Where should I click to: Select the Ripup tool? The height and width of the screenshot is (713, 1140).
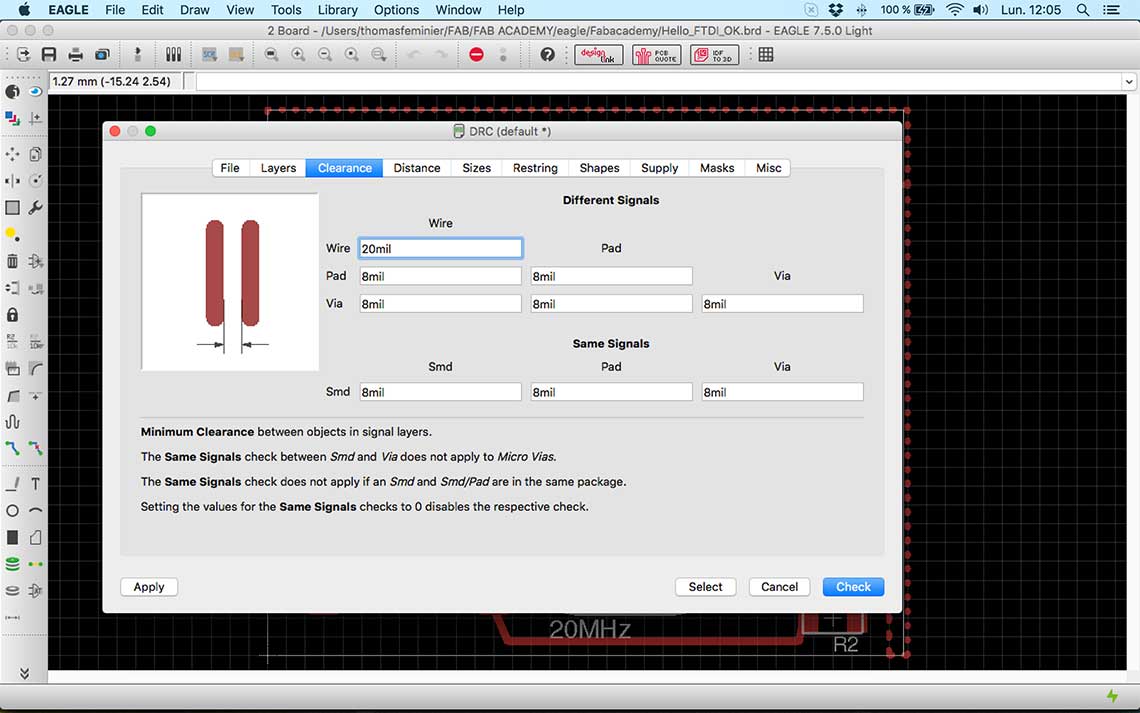click(x=35, y=448)
